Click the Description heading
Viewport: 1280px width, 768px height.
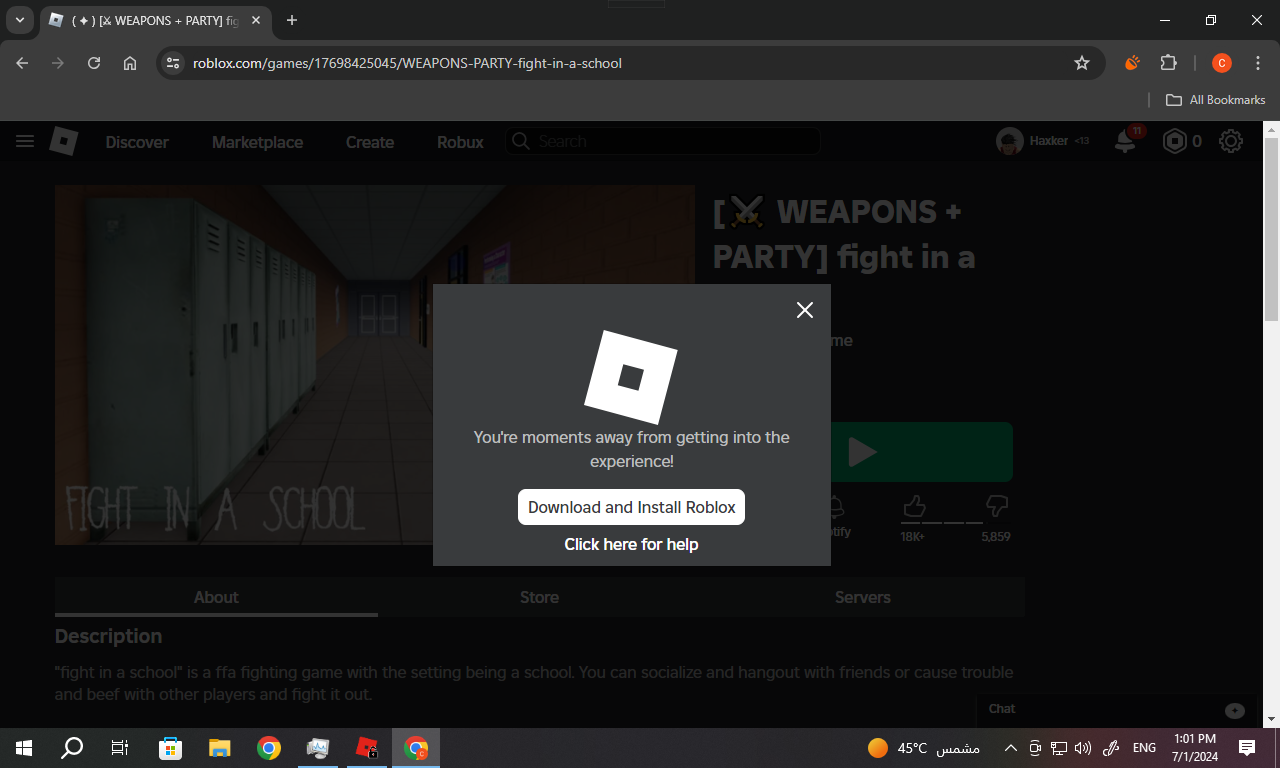tap(108, 636)
